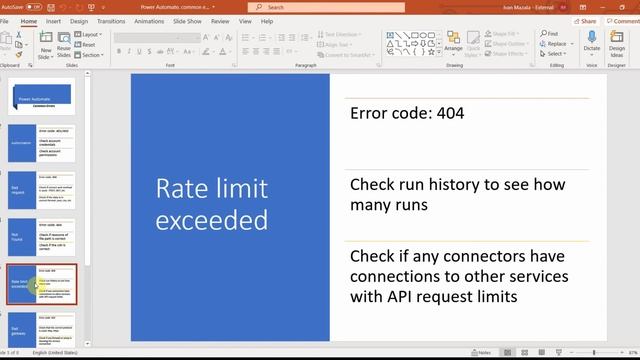Image resolution: width=640 pixels, height=360 pixels.
Task: Select the Text Box shape
Action: coord(390,36)
